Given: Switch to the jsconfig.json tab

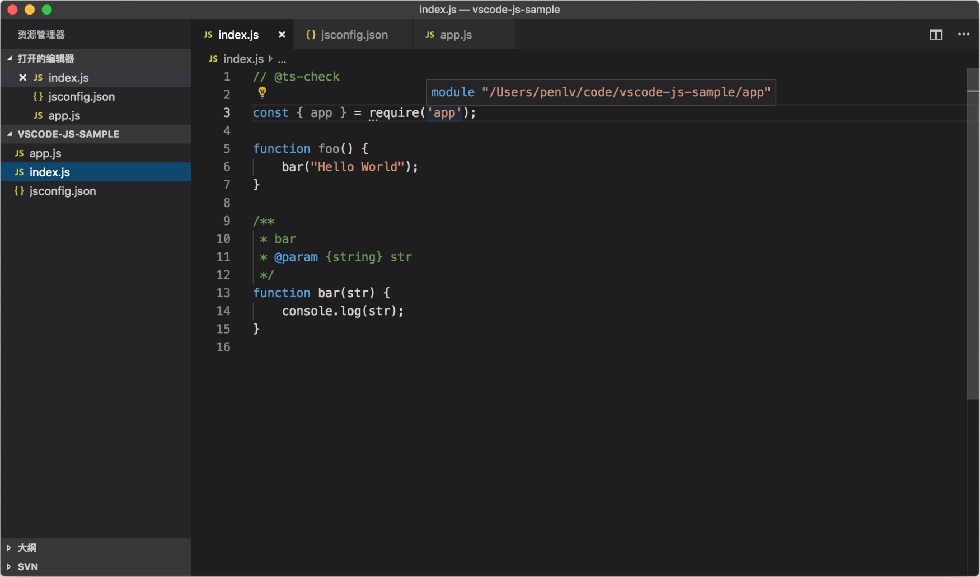Looking at the screenshot, I should [x=354, y=35].
